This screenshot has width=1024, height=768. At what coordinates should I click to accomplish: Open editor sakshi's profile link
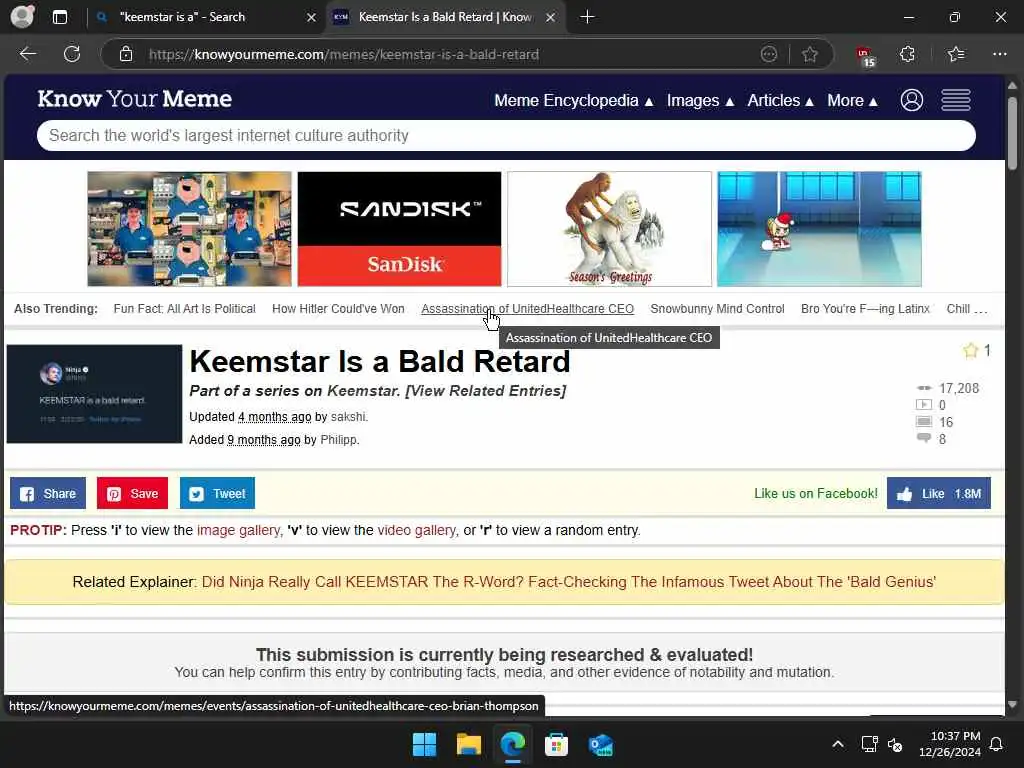pyautogui.click(x=348, y=417)
